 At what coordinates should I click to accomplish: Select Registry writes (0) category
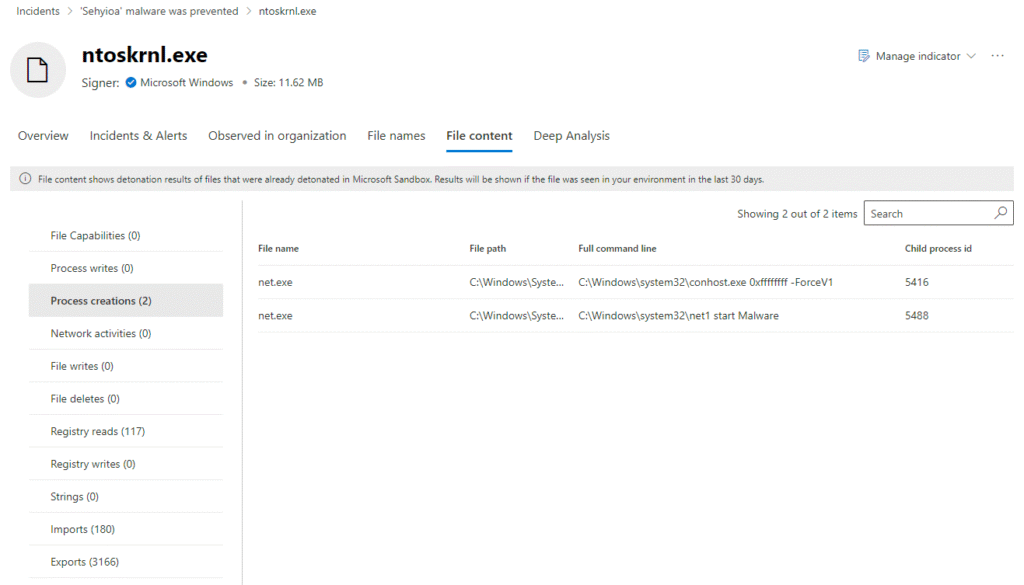(125, 464)
